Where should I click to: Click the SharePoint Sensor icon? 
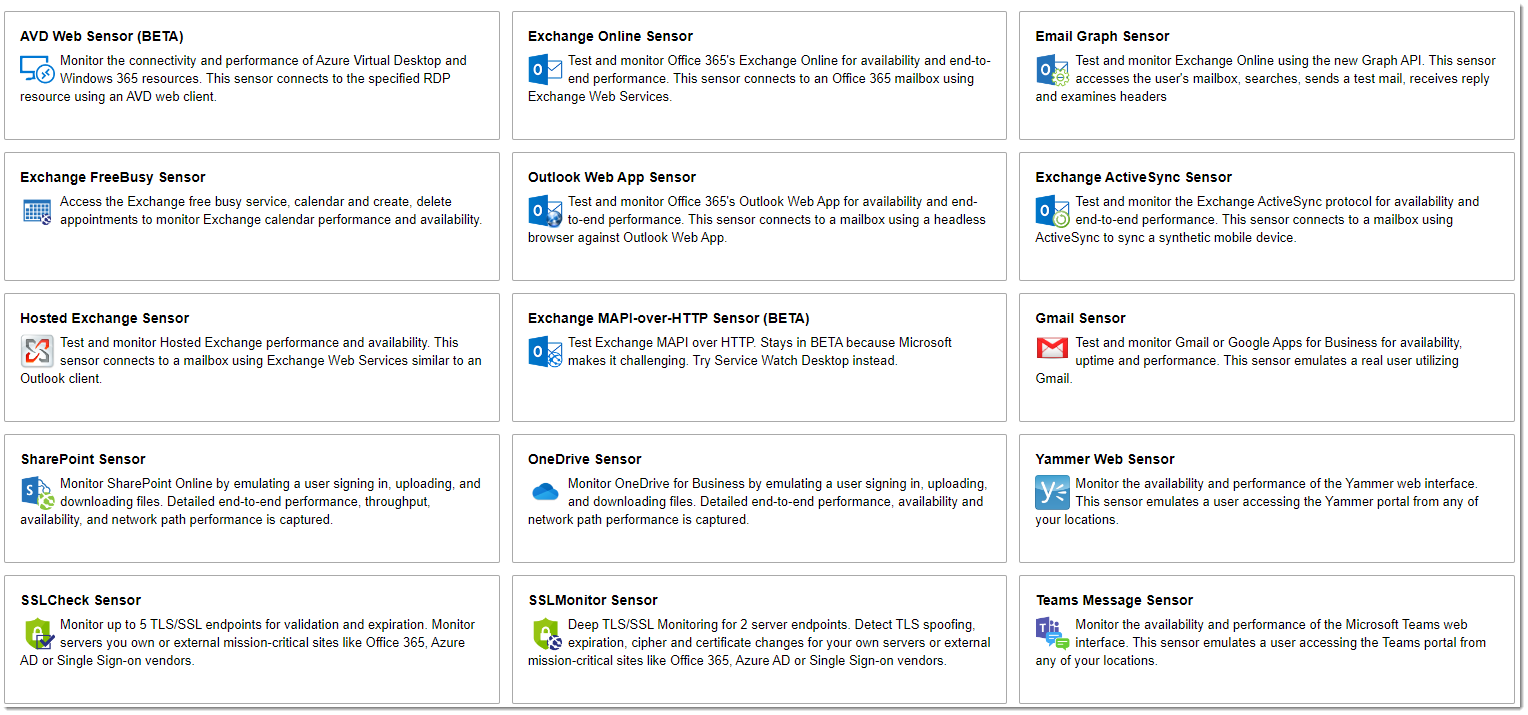click(37, 493)
